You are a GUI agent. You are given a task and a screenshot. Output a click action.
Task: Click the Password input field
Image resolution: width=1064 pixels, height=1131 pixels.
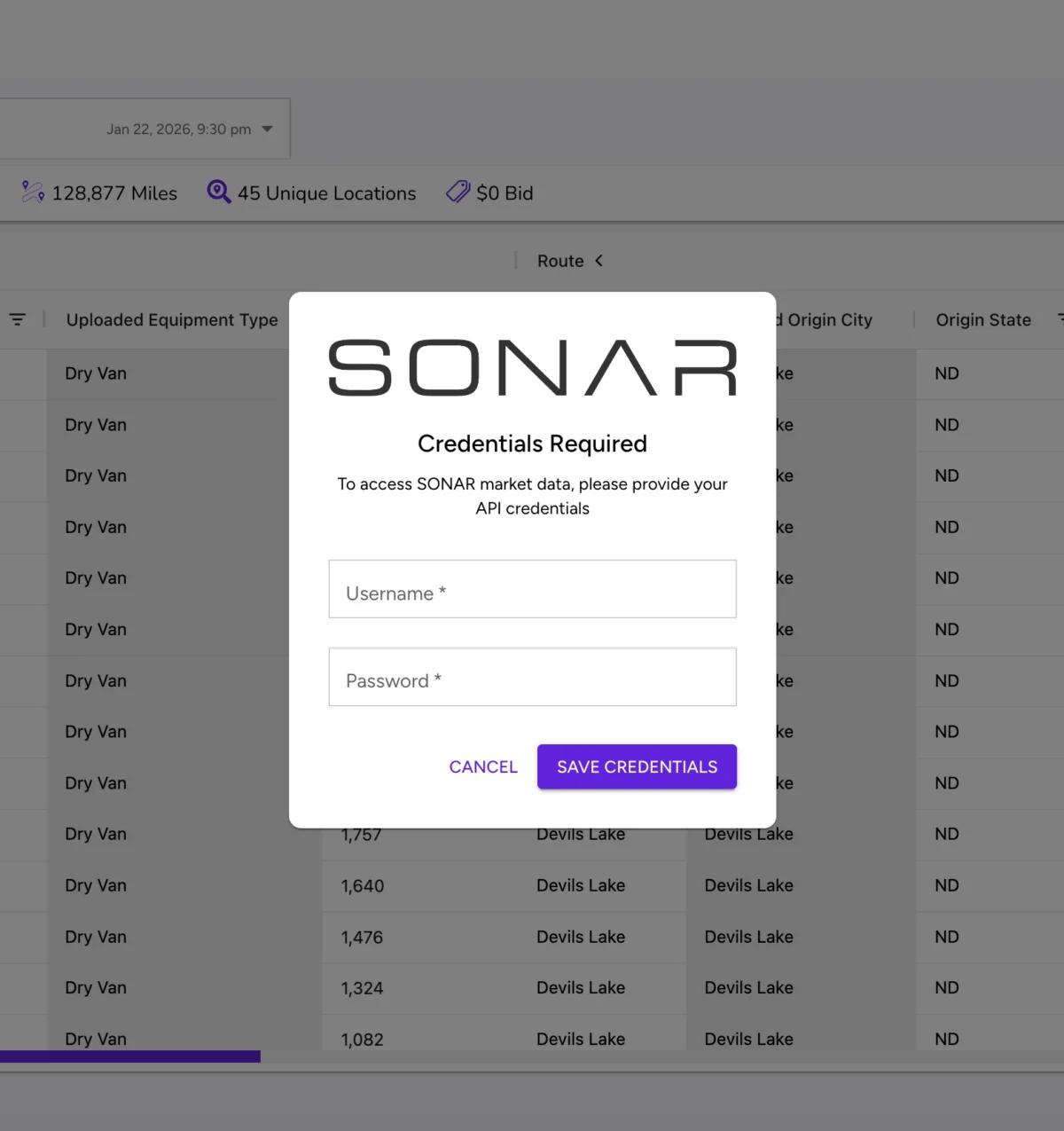[x=532, y=677]
